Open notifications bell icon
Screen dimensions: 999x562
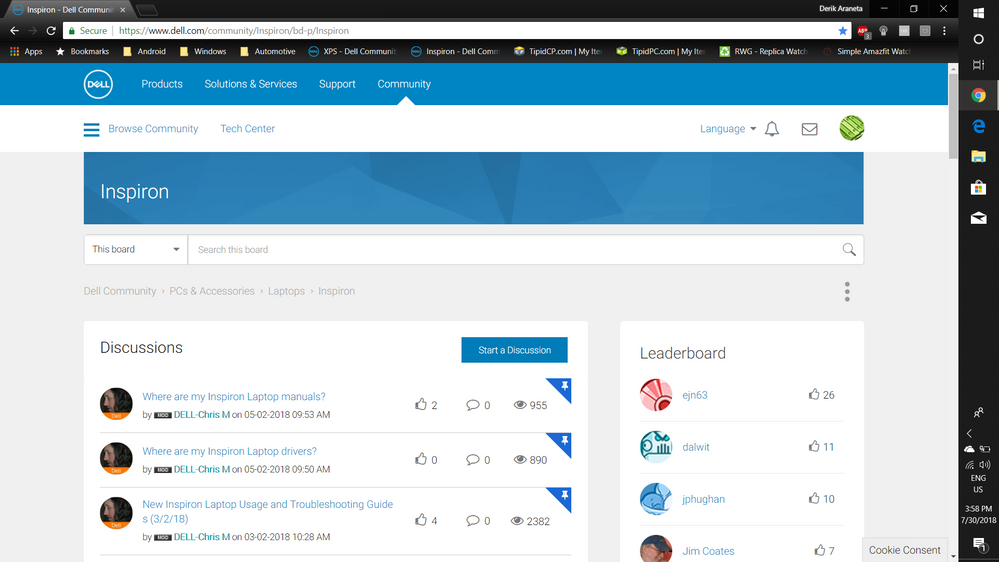pos(772,129)
